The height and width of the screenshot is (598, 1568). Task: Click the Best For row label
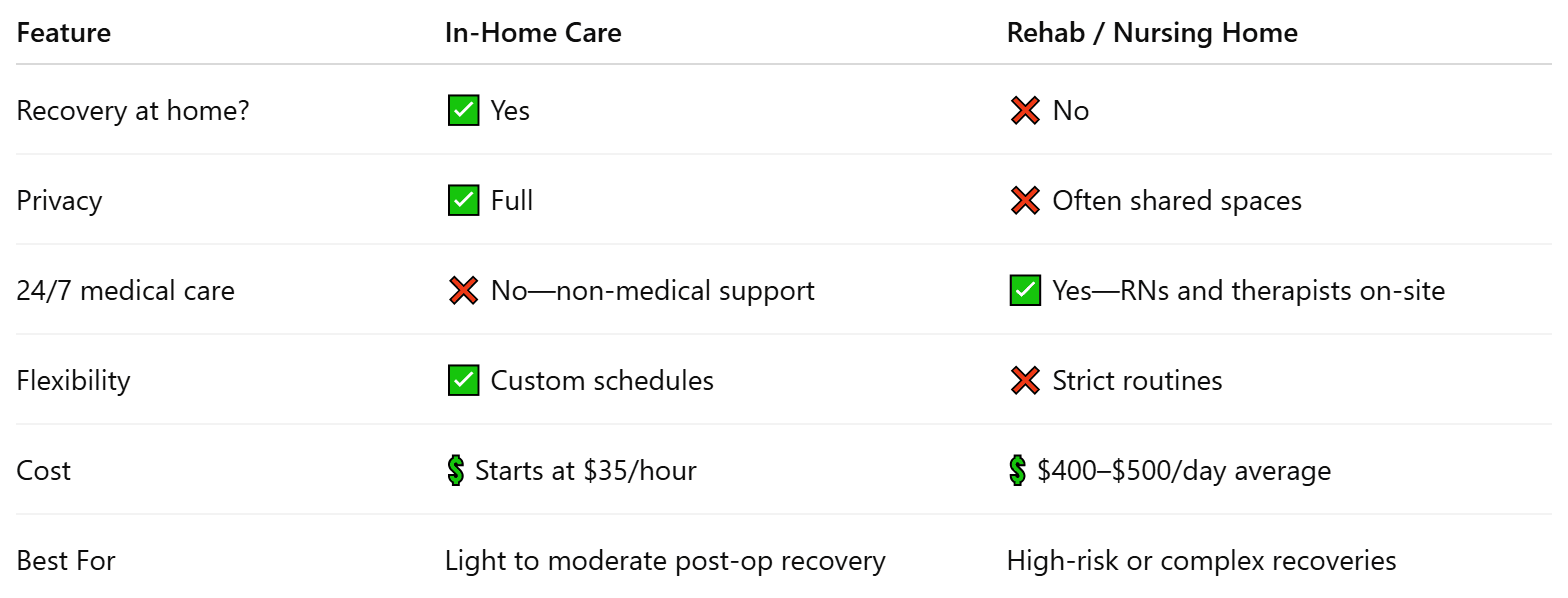coord(66,560)
